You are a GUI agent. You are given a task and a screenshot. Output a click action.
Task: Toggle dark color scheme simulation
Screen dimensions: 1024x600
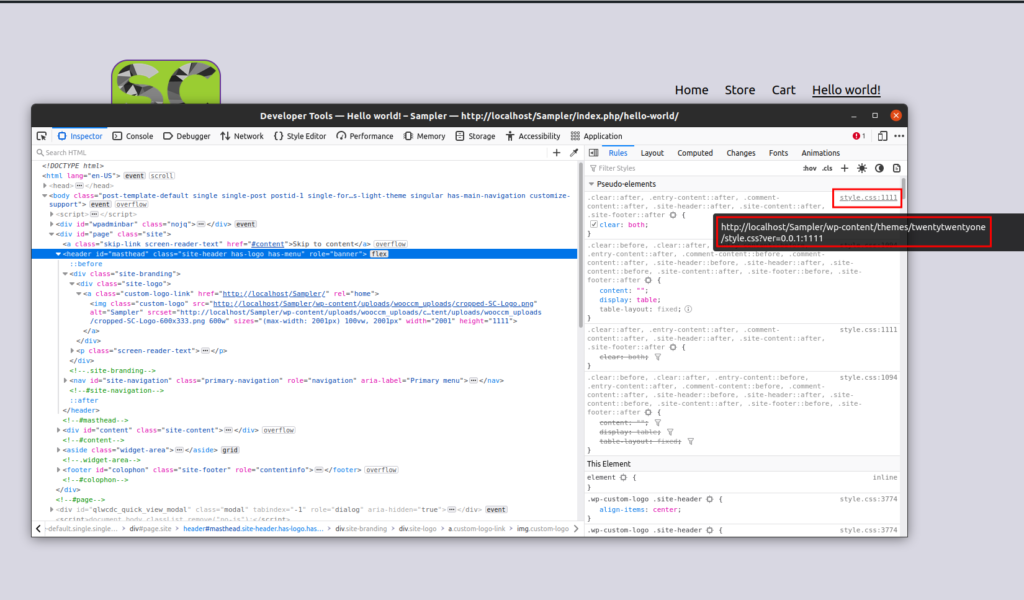(880, 168)
